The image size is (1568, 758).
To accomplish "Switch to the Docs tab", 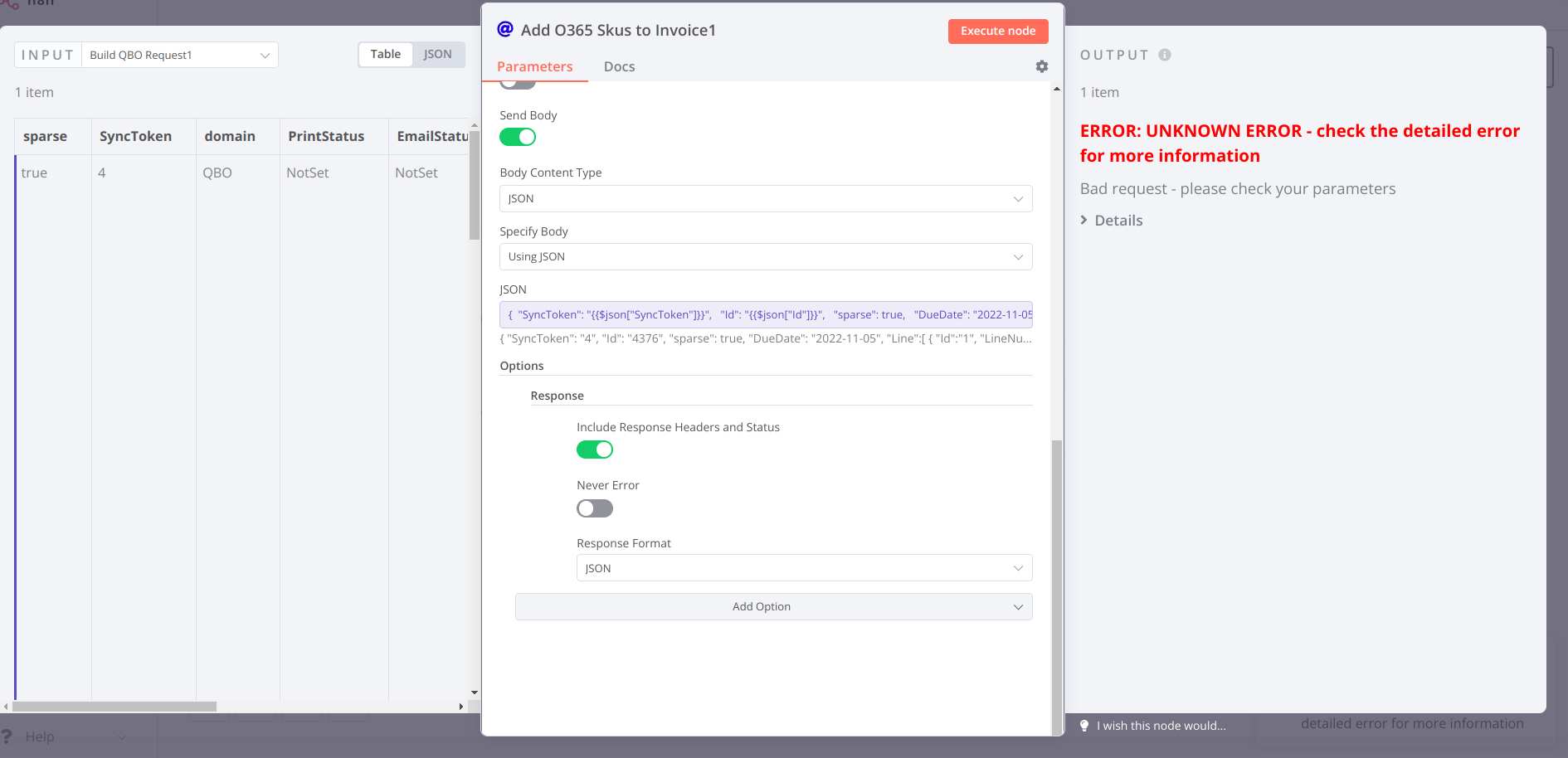I will (619, 66).
